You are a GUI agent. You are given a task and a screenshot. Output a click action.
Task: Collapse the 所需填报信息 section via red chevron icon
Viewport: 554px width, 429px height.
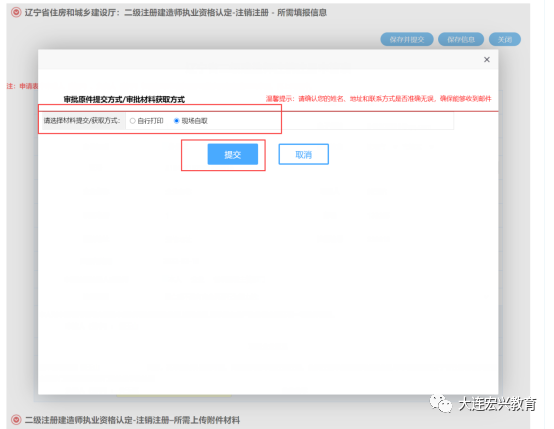[16, 12]
